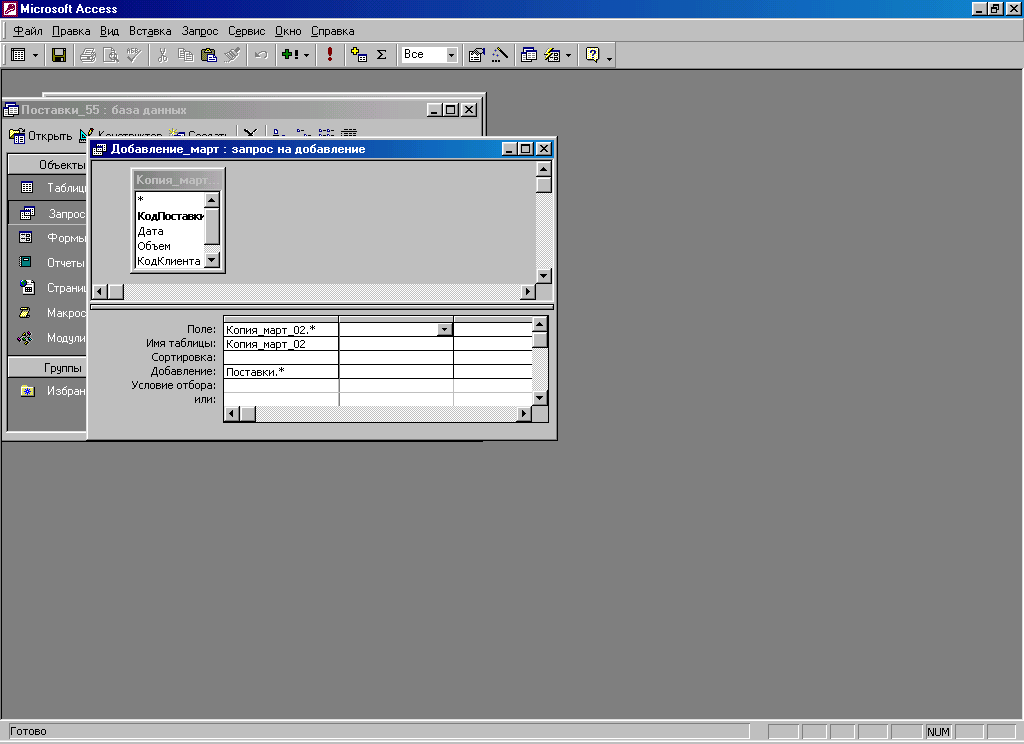Image resolution: width=1024 pixels, height=744 pixels.
Task: Select the Дата field in table list
Action: [150, 231]
